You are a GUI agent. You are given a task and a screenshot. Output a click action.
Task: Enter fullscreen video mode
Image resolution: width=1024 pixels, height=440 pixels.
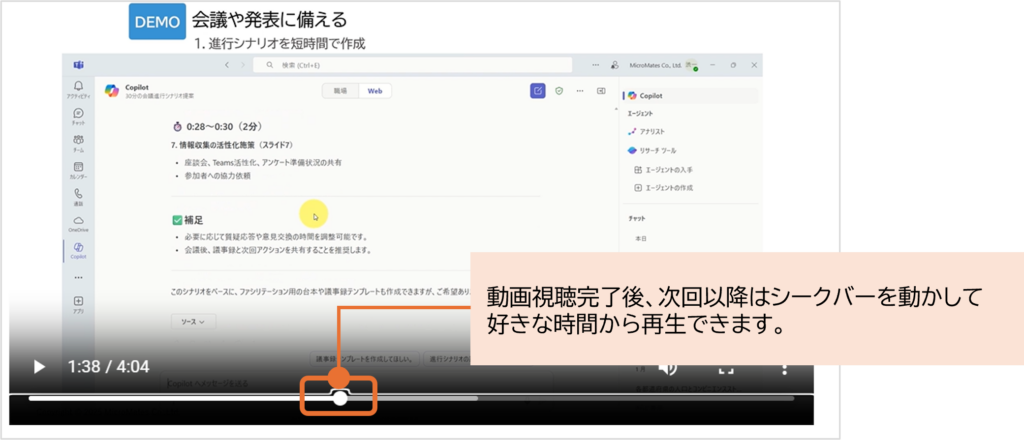pyautogui.click(x=727, y=368)
